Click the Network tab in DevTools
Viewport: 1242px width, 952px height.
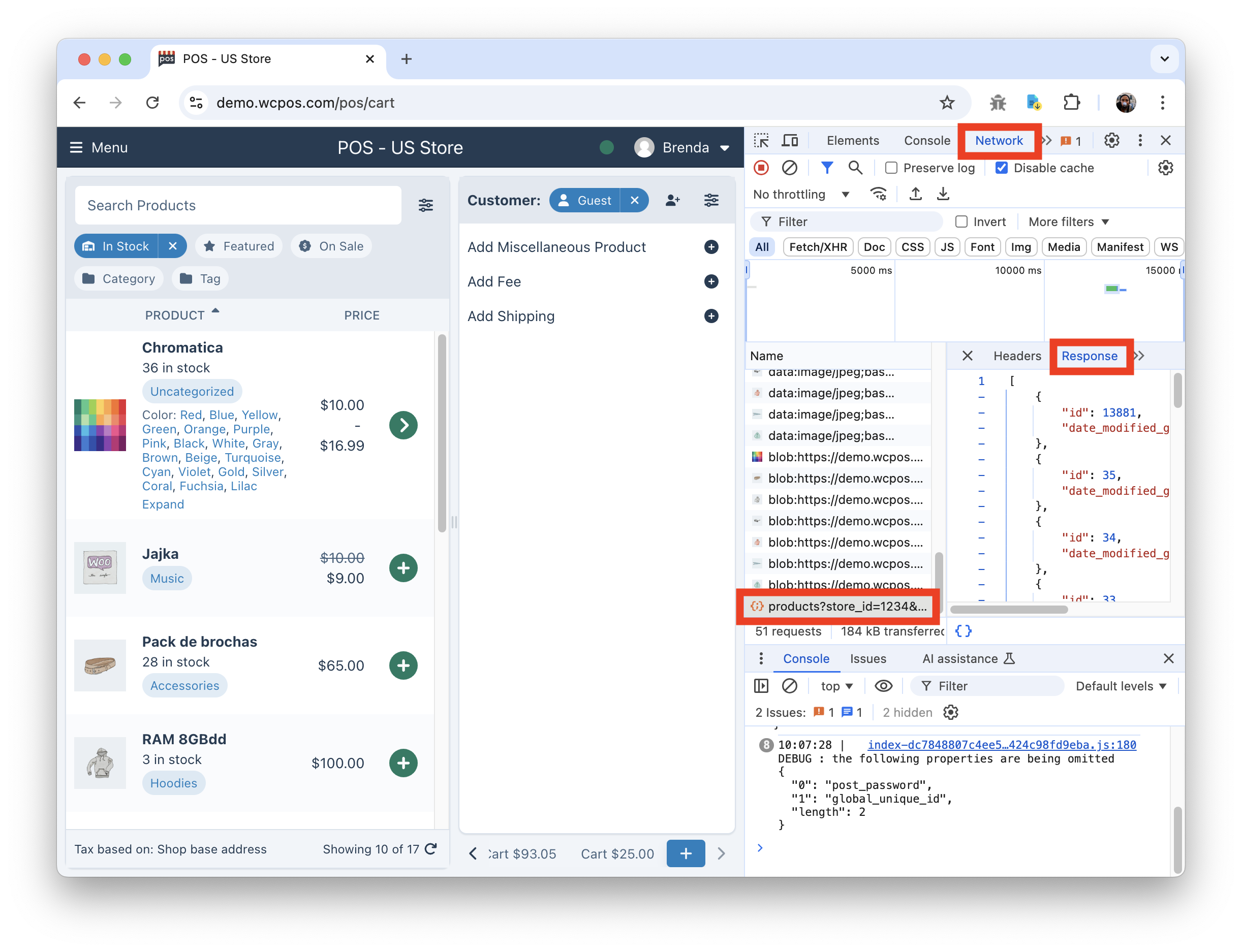[x=999, y=140]
